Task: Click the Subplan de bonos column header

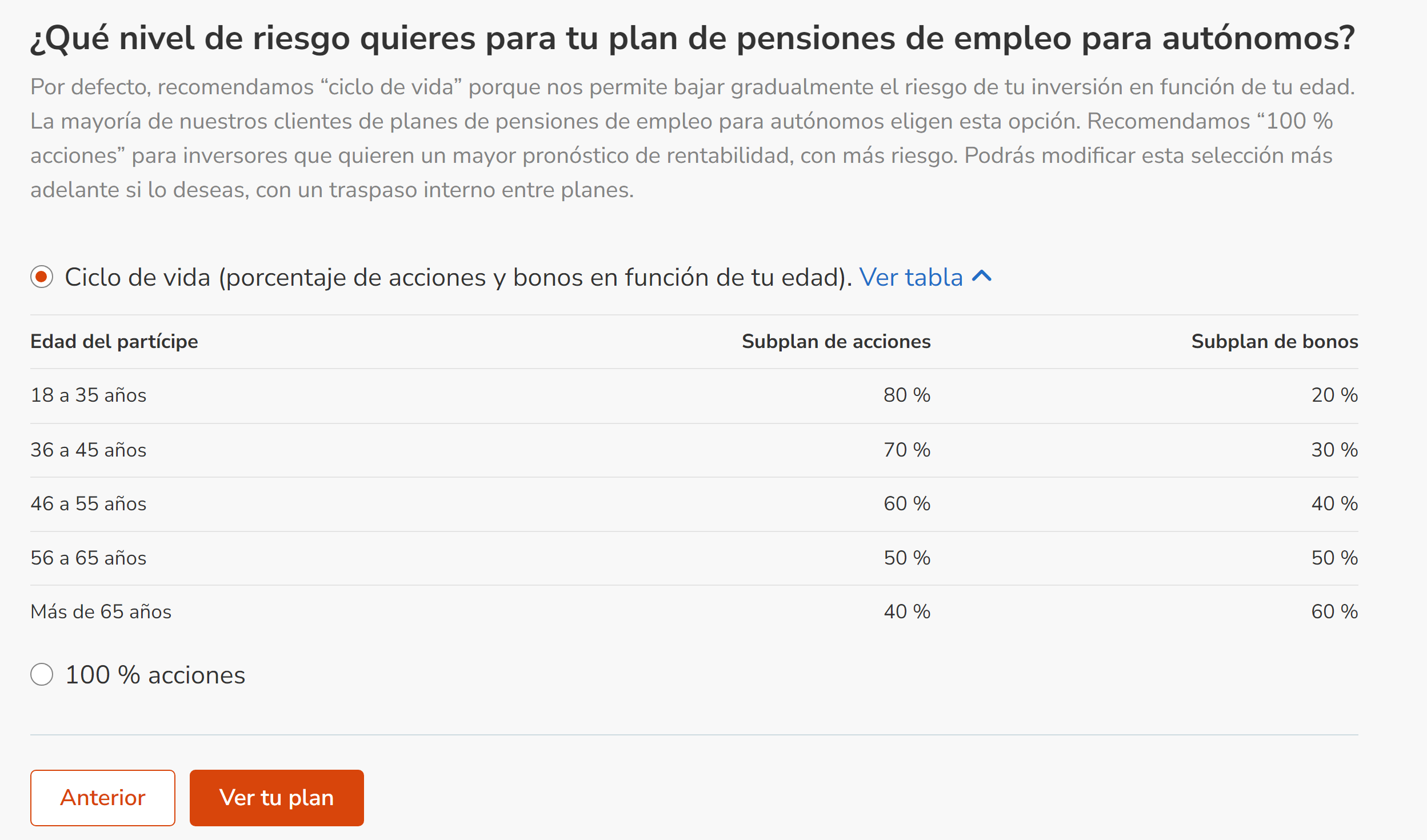Action: [x=1274, y=341]
